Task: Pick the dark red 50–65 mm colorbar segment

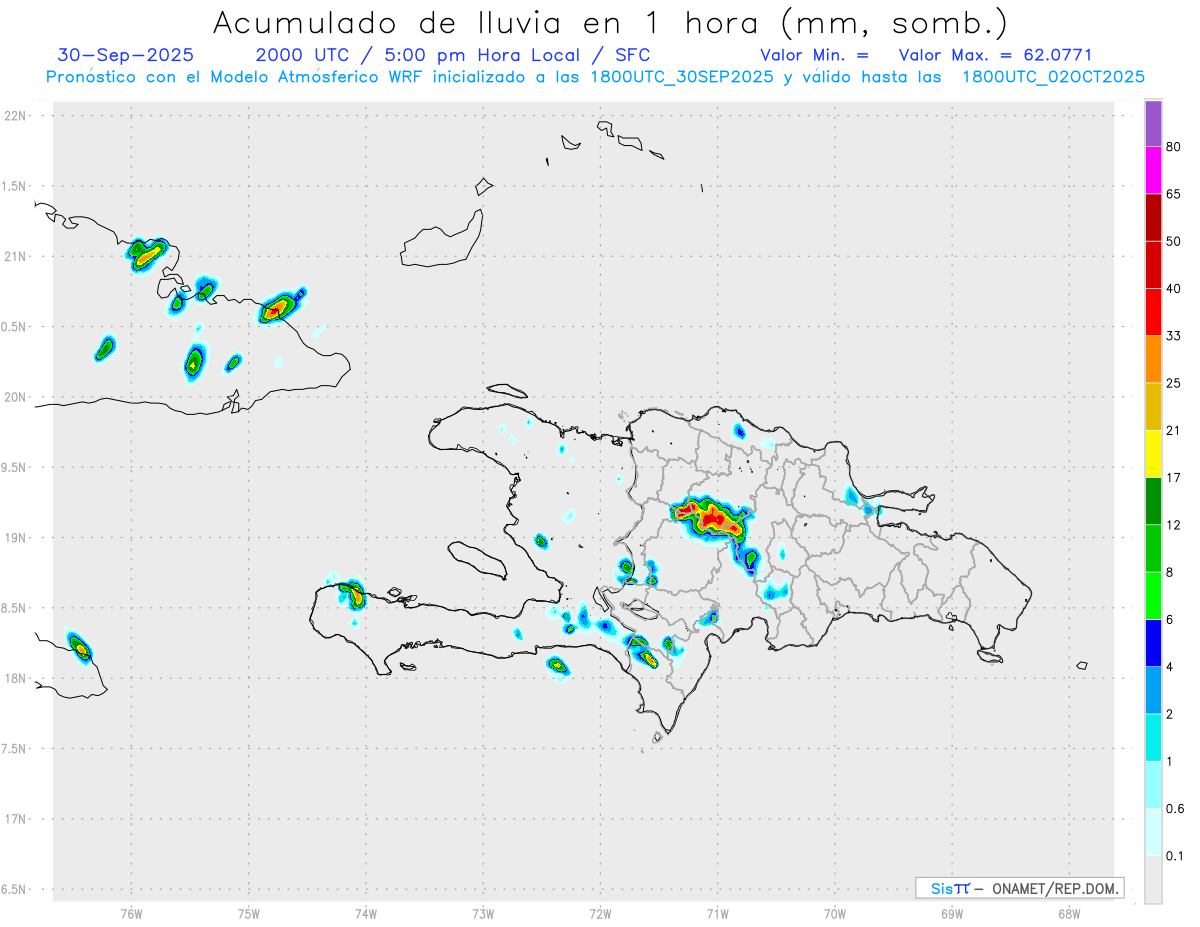Action: (x=1153, y=217)
